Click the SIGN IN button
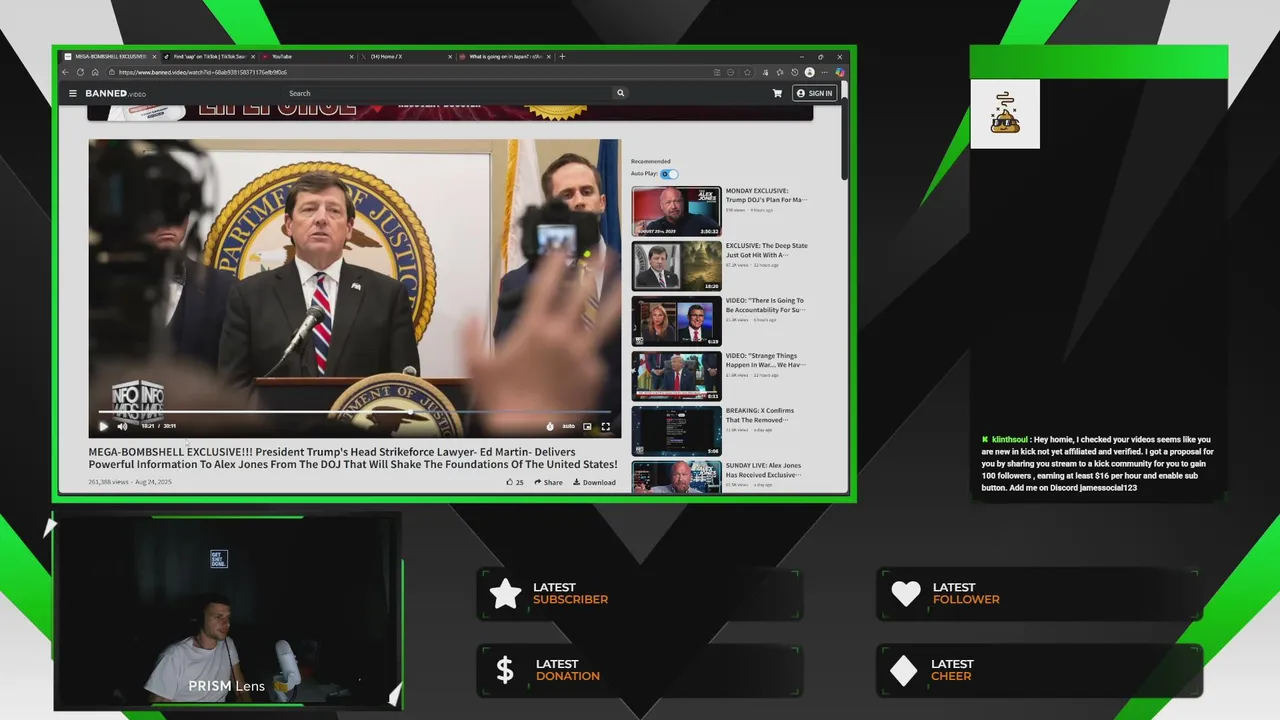 [x=814, y=93]
